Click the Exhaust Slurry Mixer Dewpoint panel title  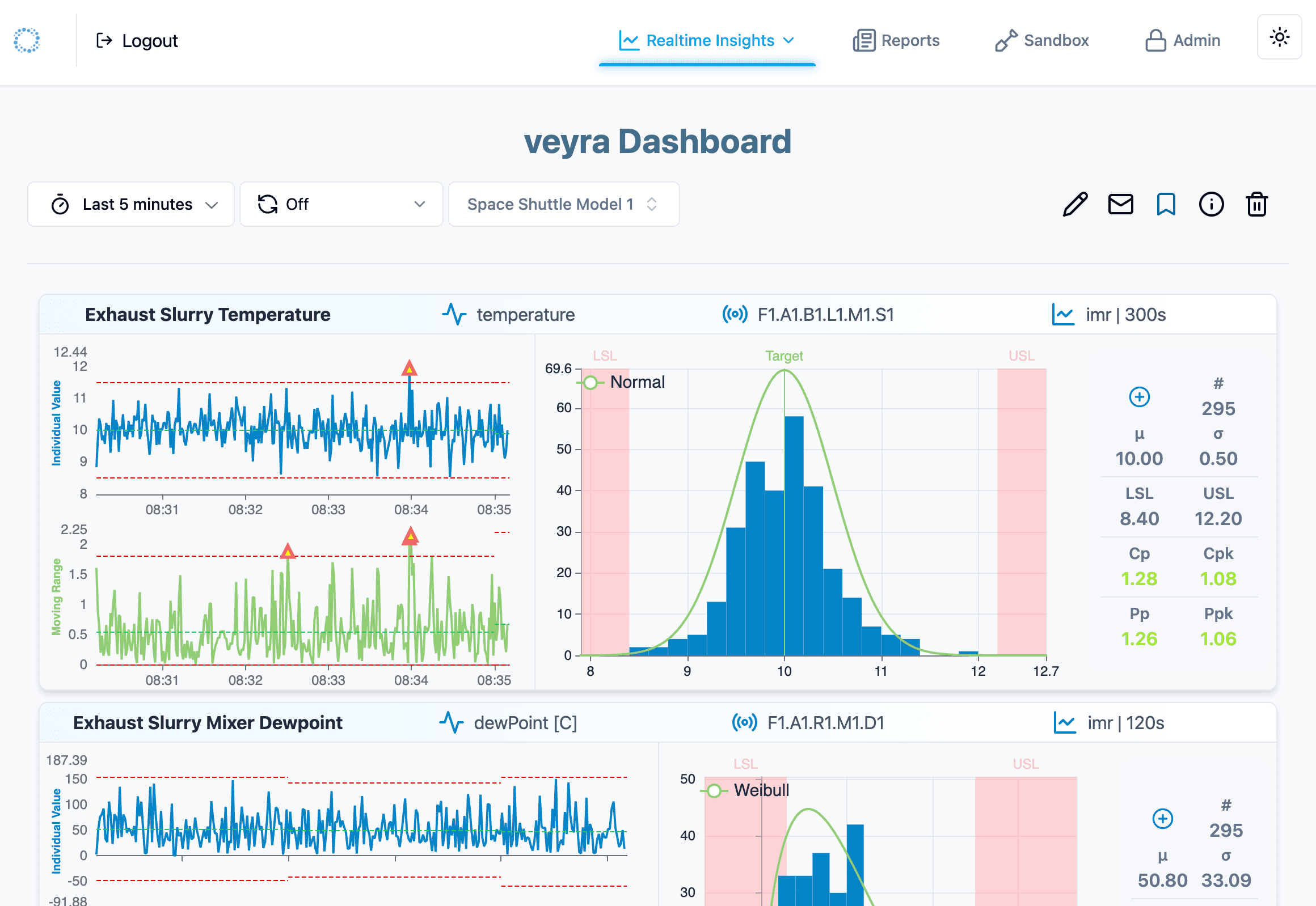208,723
